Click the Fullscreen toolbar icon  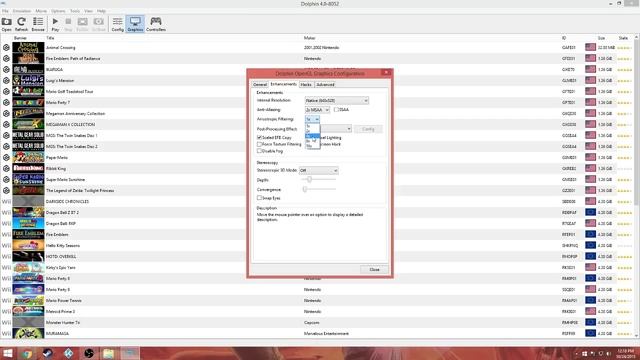point(82,24)
